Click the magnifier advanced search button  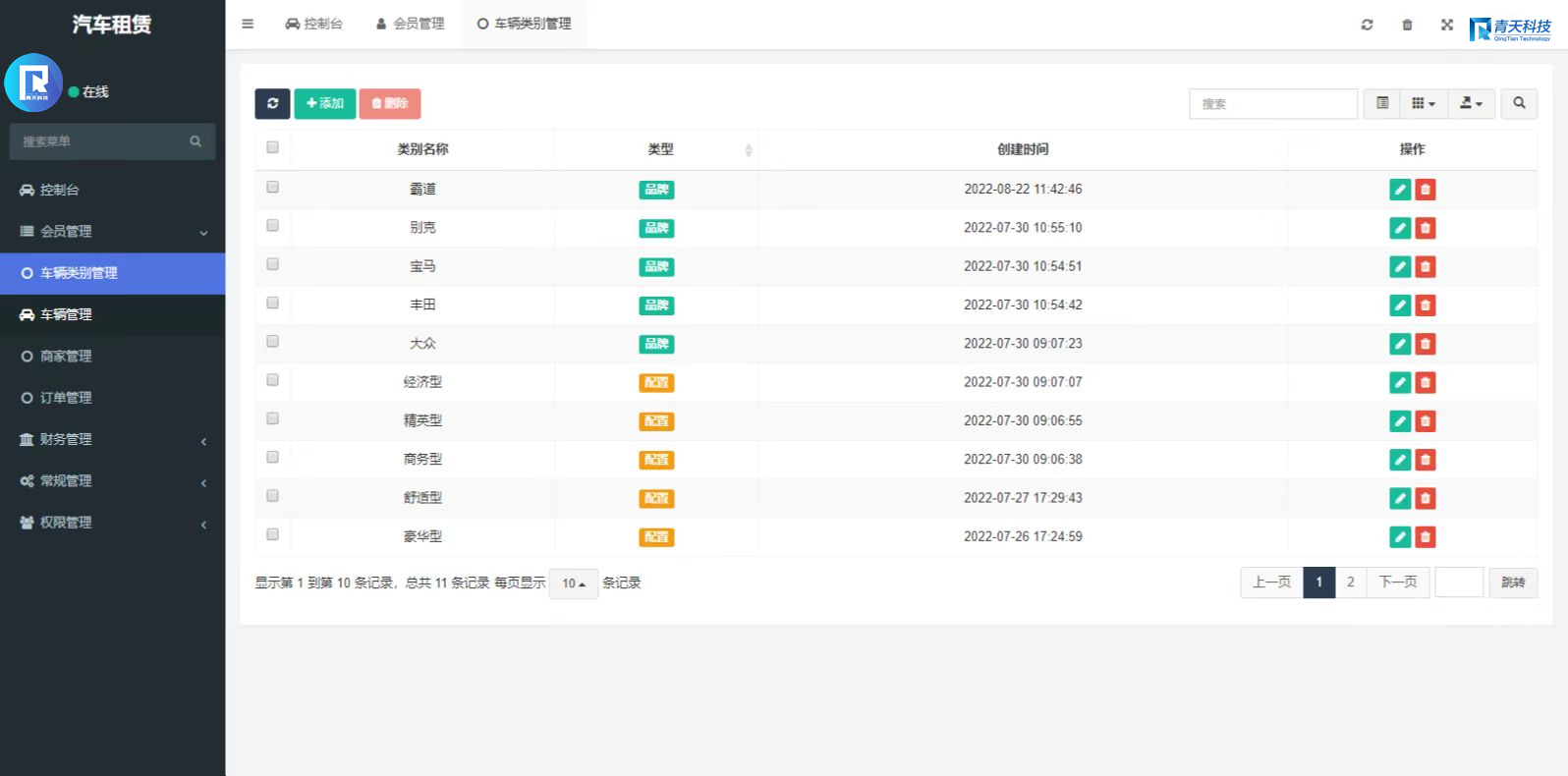(x=1519, y=103)
